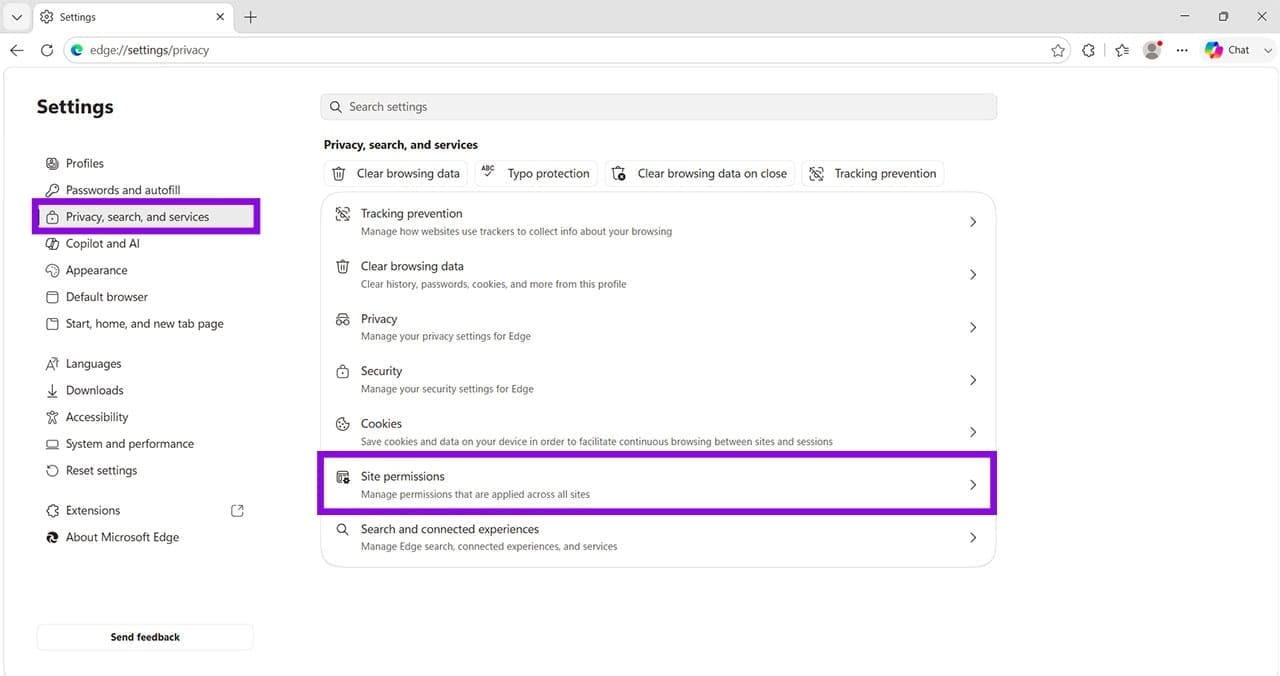The width and height of the screenshot is (1280, 676).
Task: Open Start, home, and new tab page
Action: pos(145,324)
